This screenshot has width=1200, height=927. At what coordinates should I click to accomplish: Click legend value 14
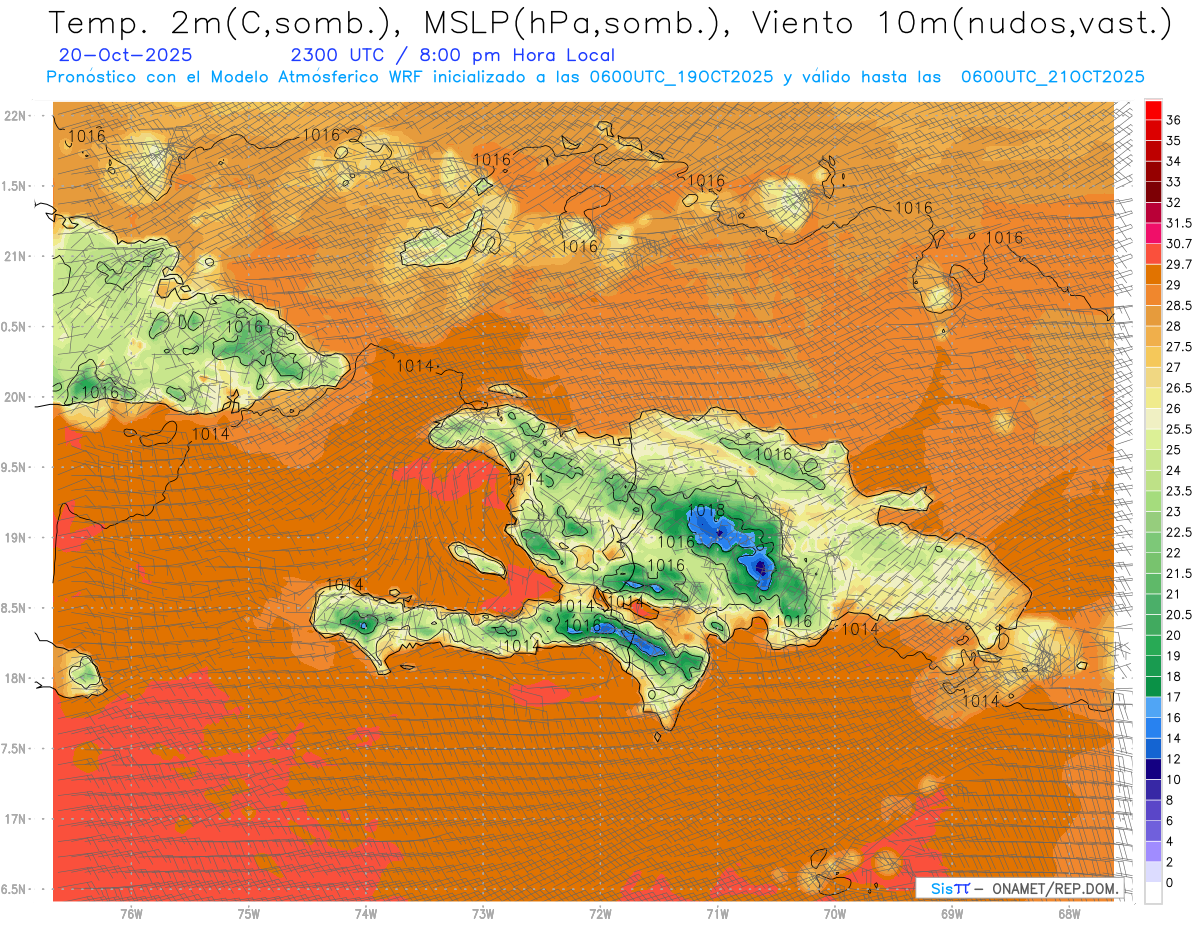click(1174, 739)
